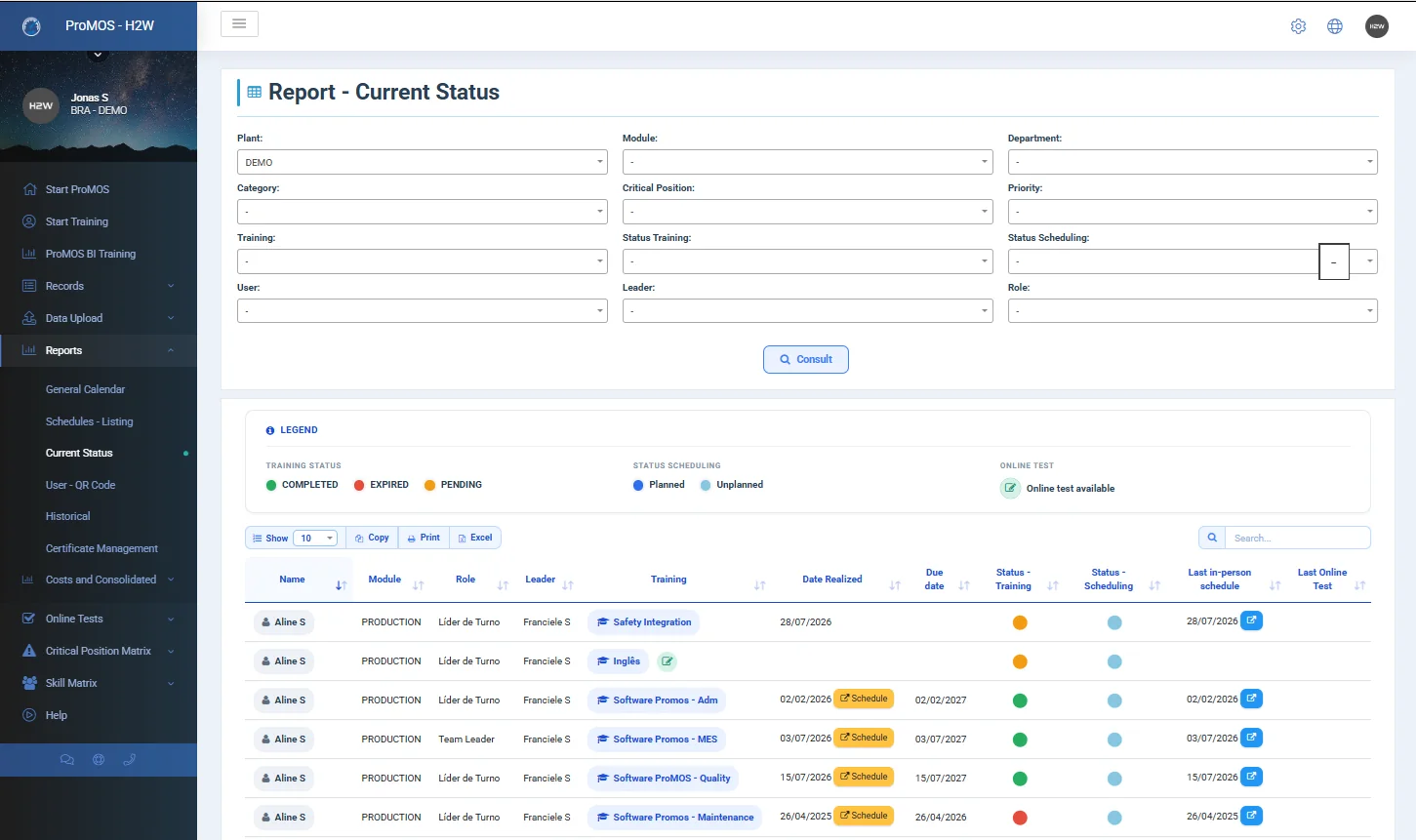Open the H2W user avatar menu
Image resolution: width=1416 pixels, height=840 pixels.
[x=1377, y=26]
